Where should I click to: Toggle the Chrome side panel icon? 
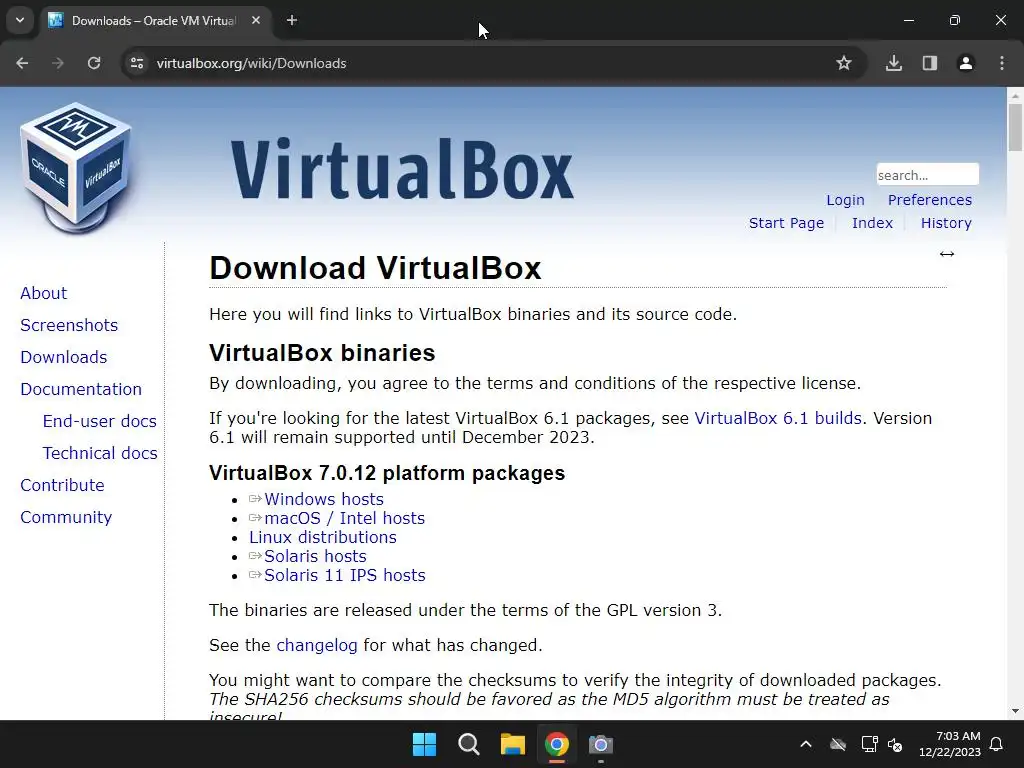pyautogui.click(x=930, y=63)
